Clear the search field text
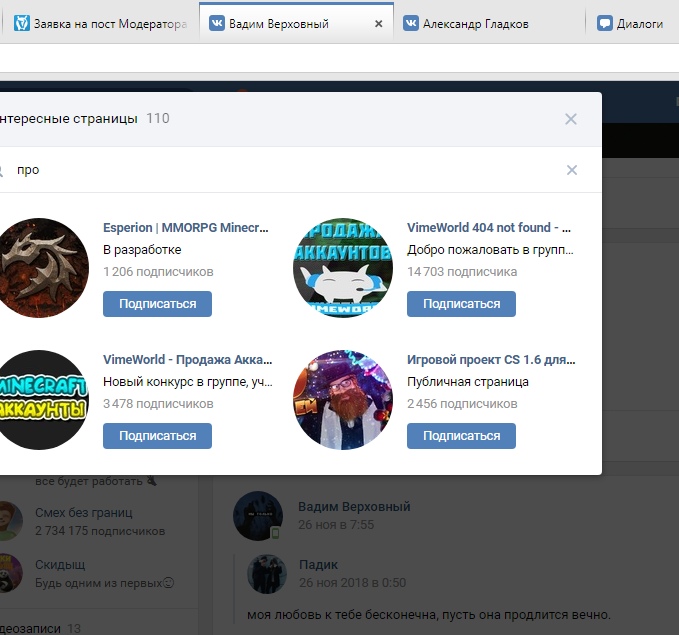 [572, 170]
